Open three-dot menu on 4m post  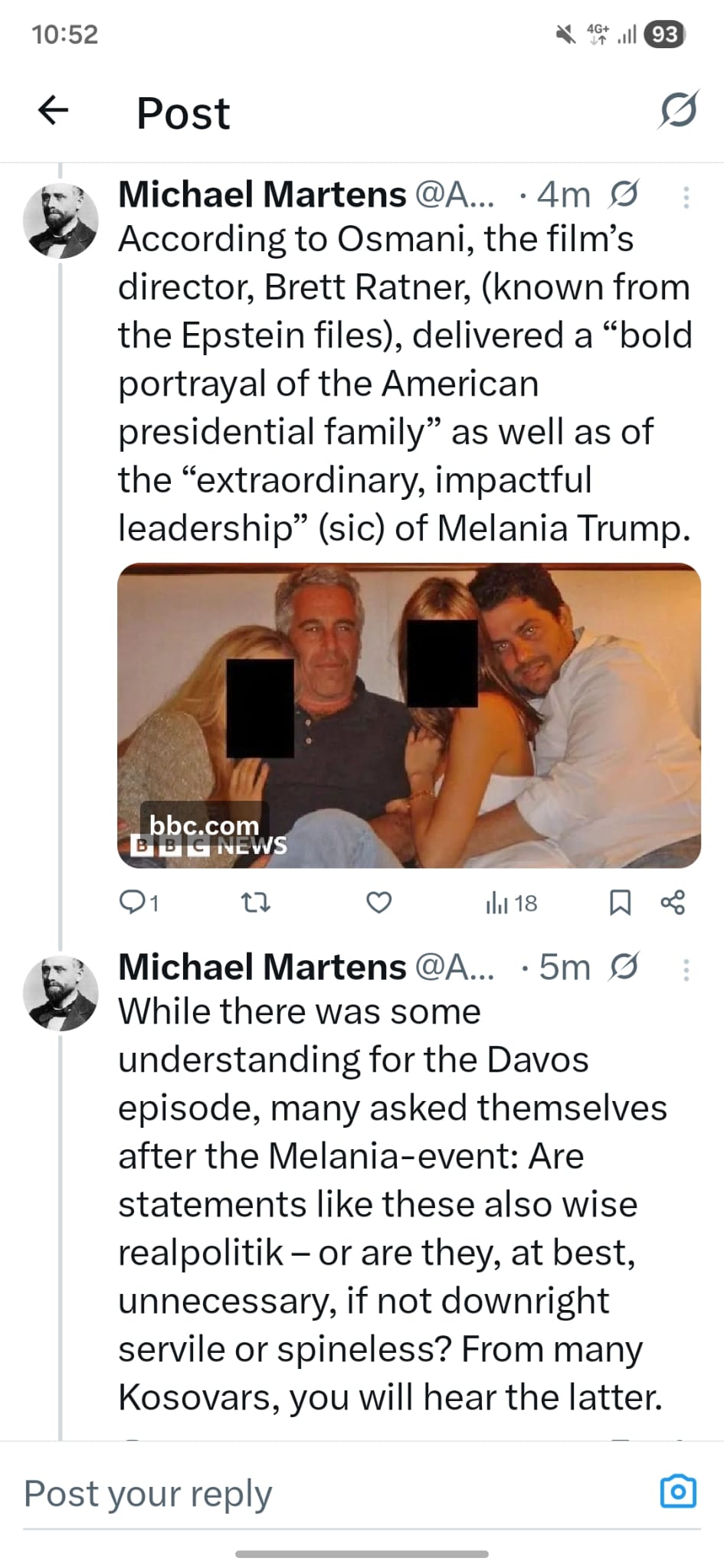point(686,197)
